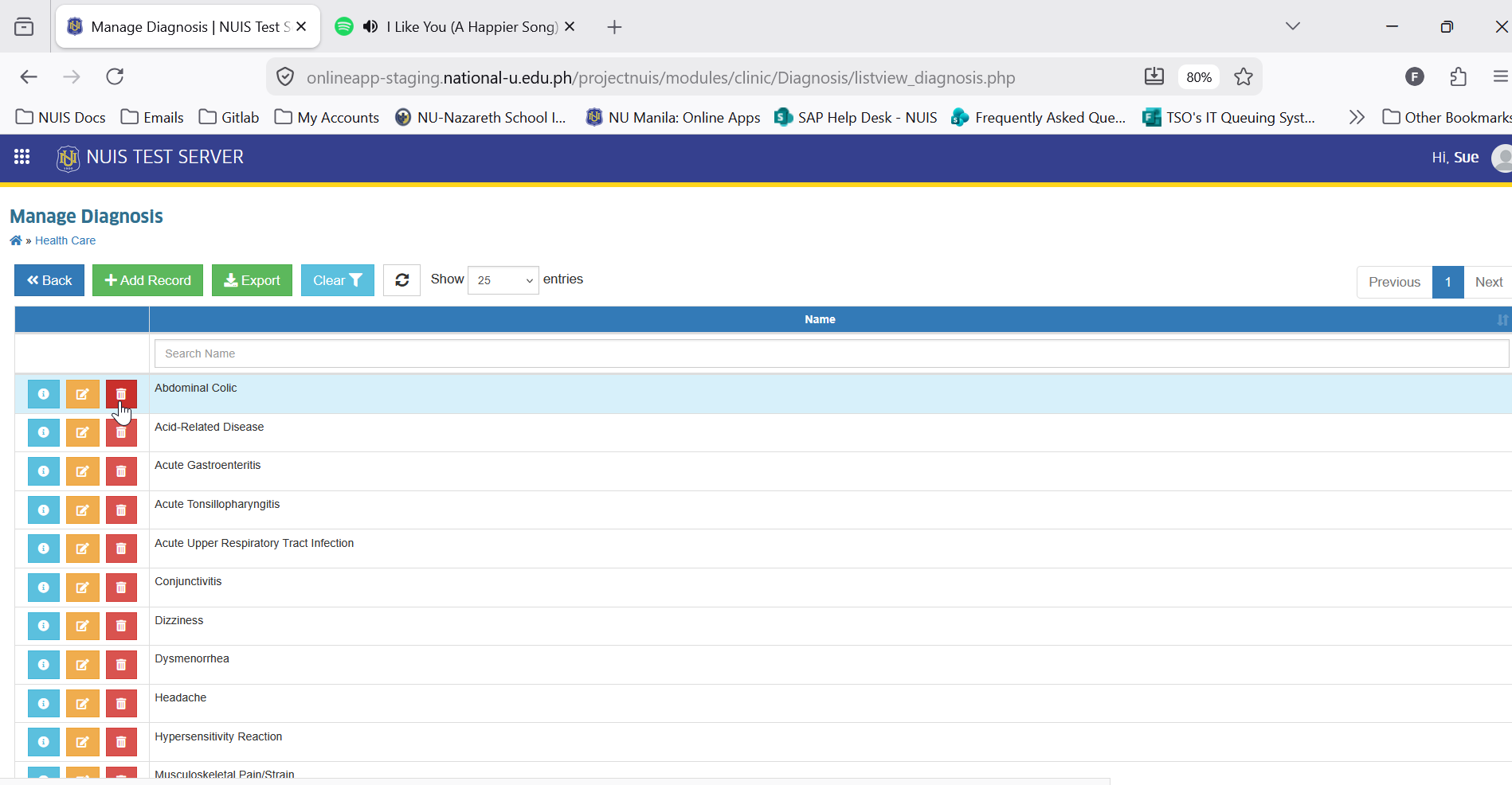This screenshot has height=785, width=1512.
Task: Open the apps grid menu icon
Action: pos(22,157)
